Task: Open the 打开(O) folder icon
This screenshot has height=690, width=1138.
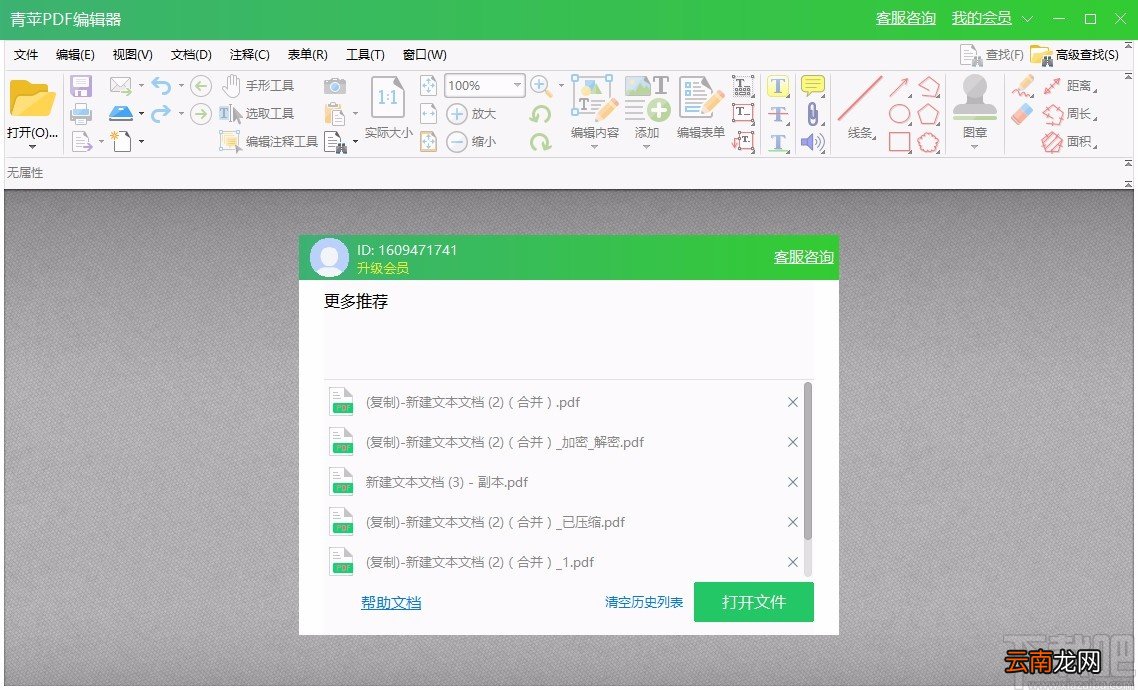Action: [32, 98]
